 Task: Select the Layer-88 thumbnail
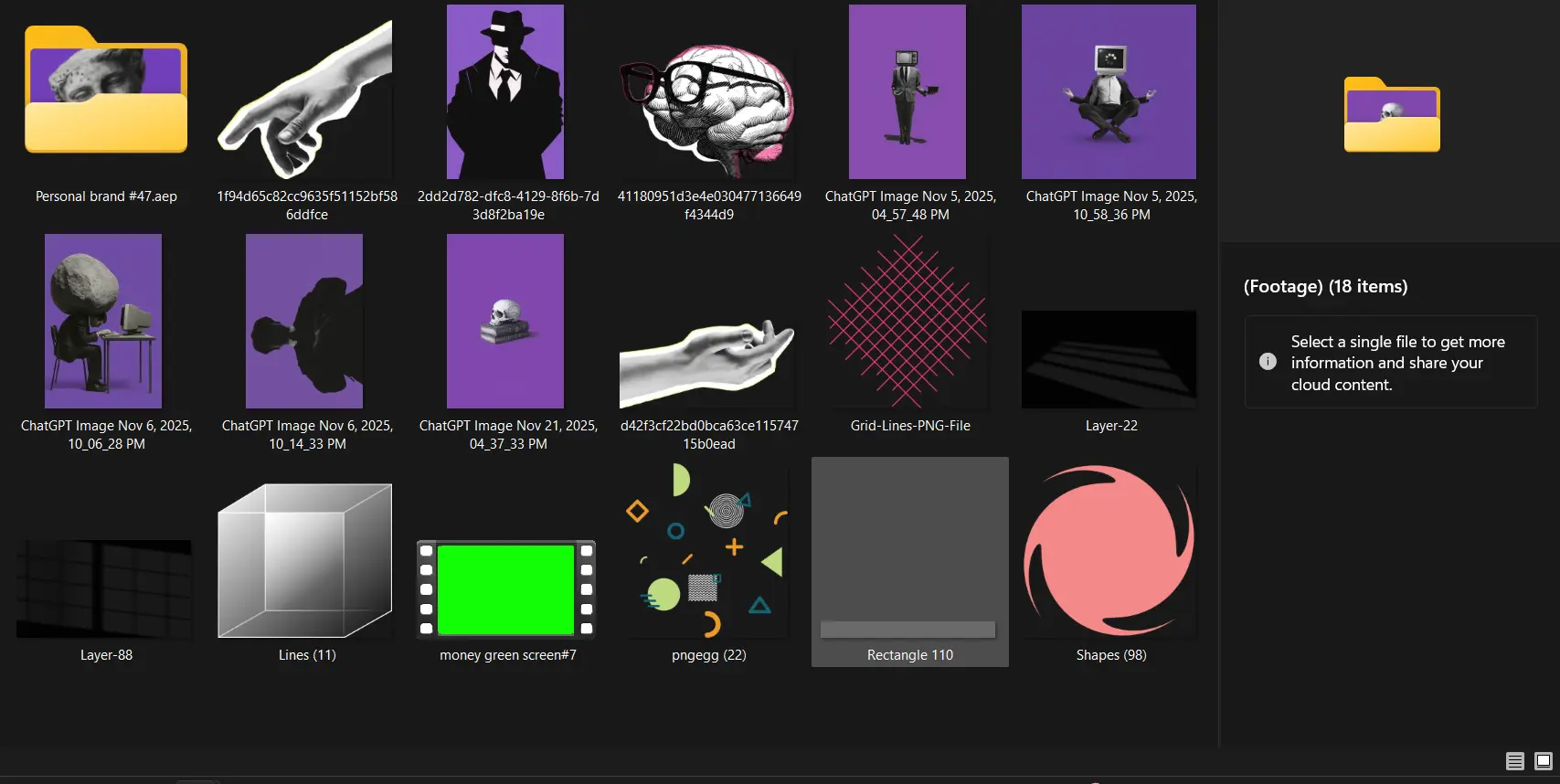(105, 588)
